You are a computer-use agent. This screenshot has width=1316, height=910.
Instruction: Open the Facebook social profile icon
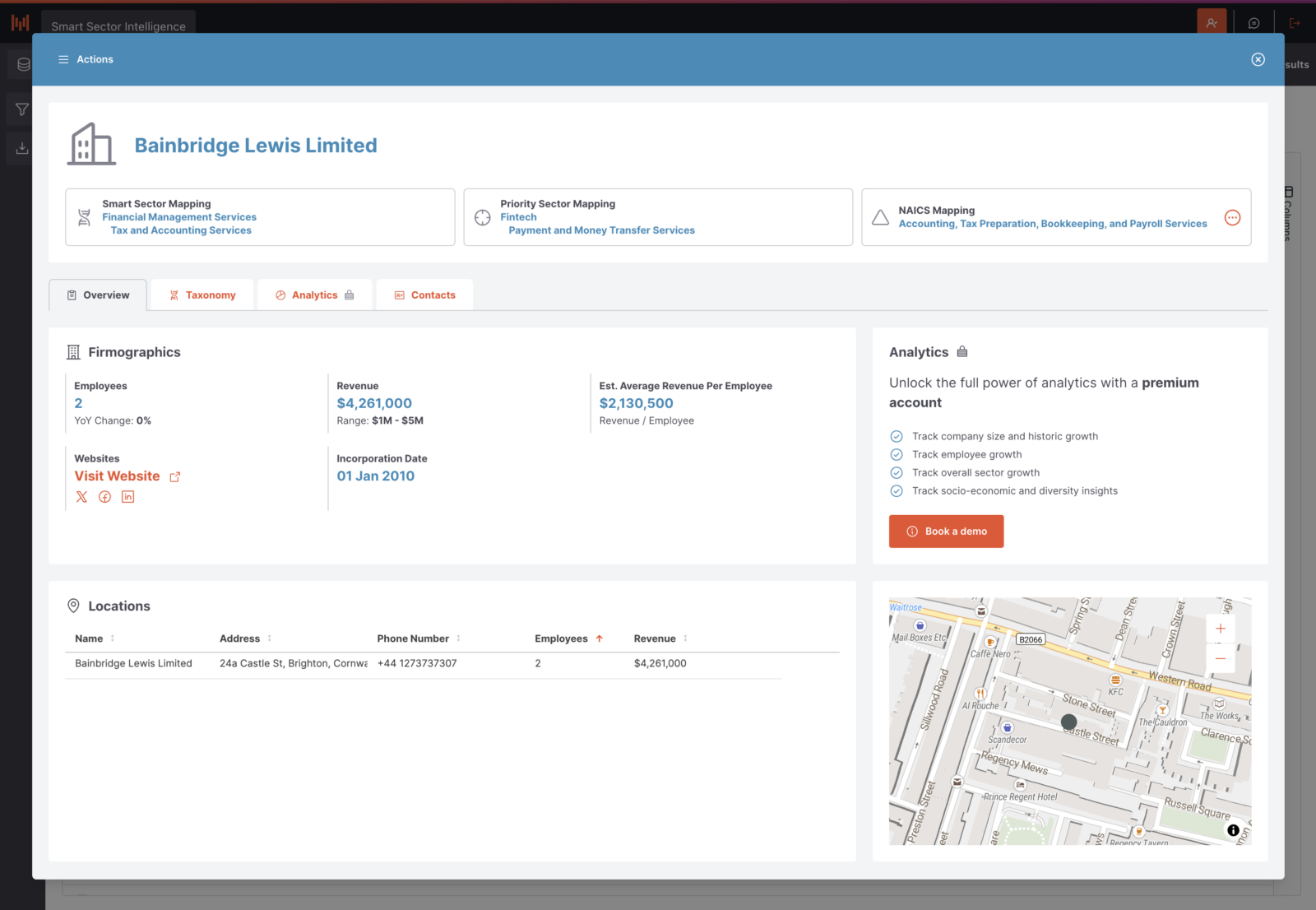[x=104, y=497]
